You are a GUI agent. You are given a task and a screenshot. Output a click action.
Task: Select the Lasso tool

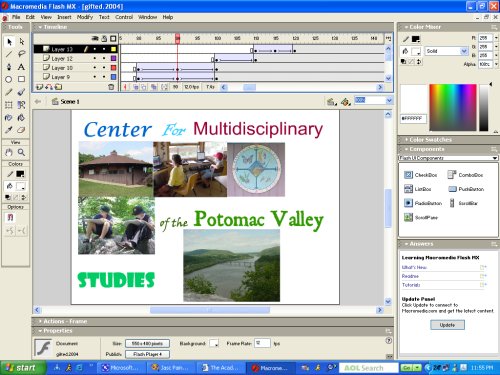click(22, 54)
